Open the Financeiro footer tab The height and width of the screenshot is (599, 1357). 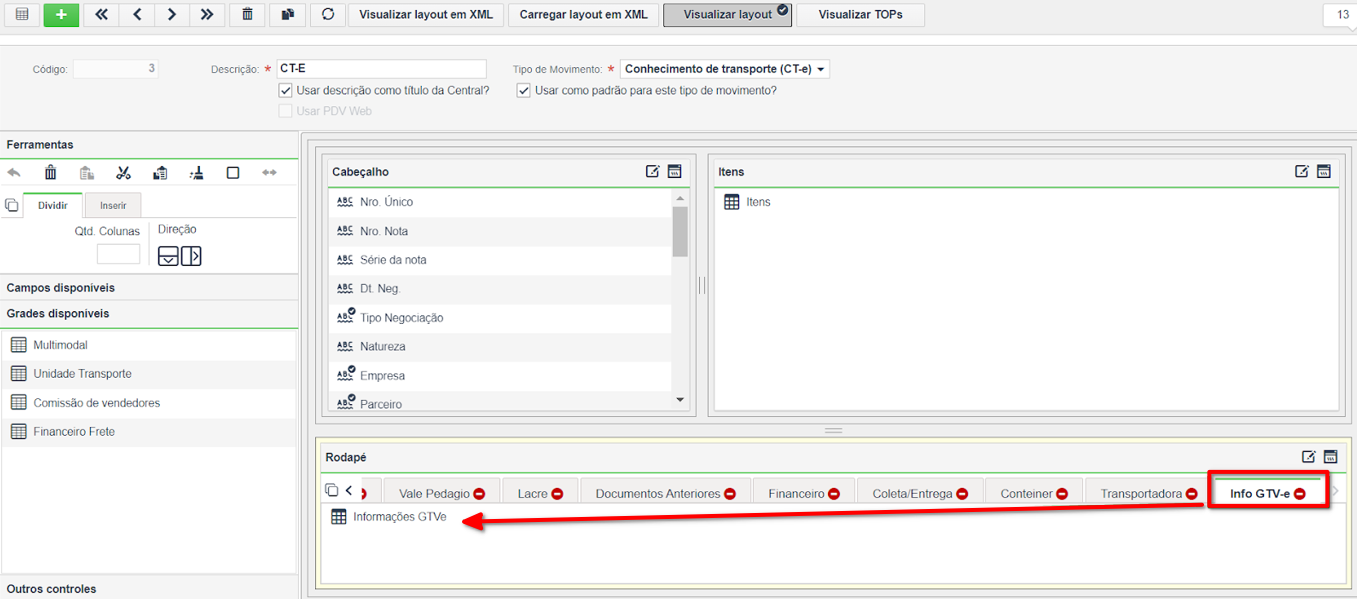click(797, 494)
